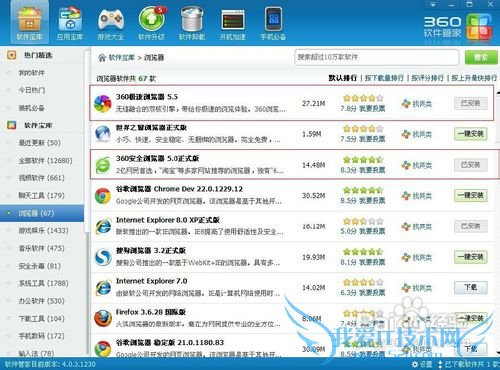Focus the software search input field
The image size is (500, 370).
pos(377,57)
